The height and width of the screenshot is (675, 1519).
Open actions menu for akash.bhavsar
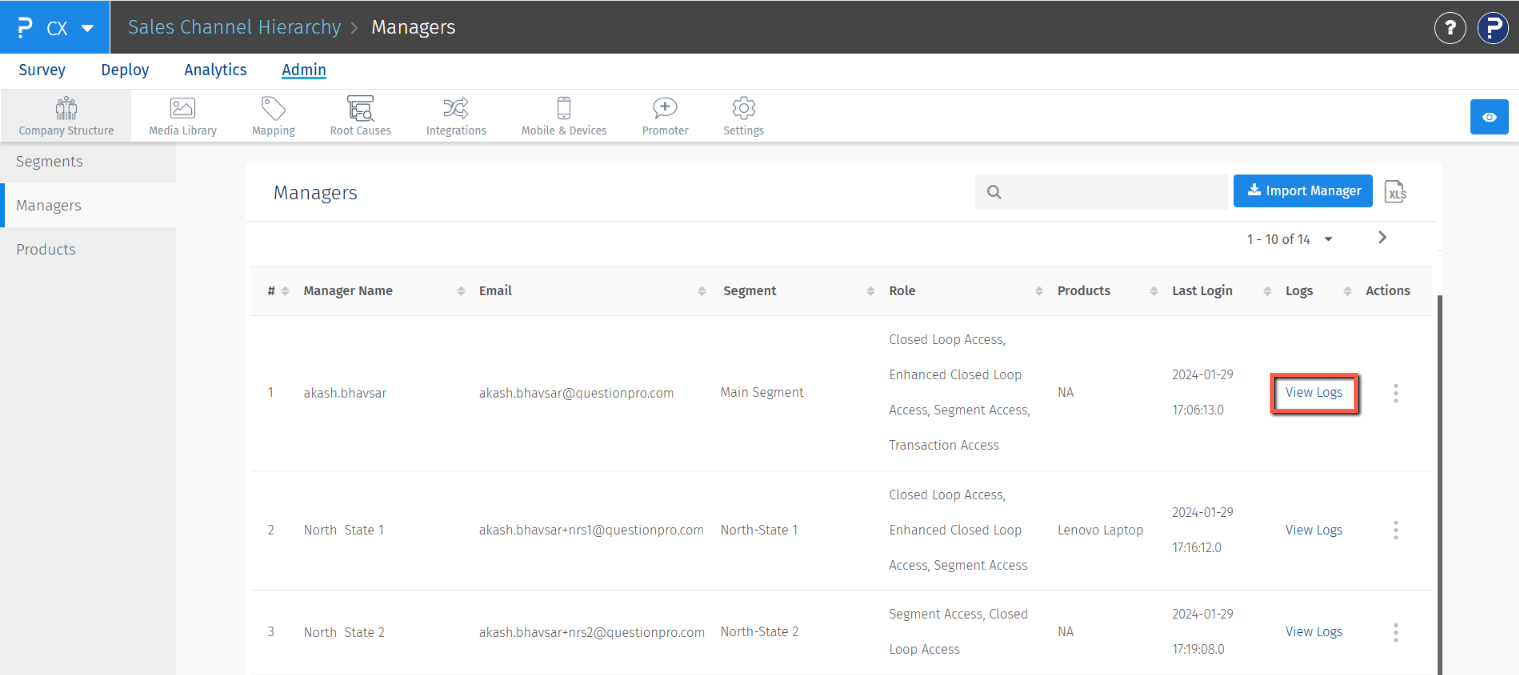1395,393
